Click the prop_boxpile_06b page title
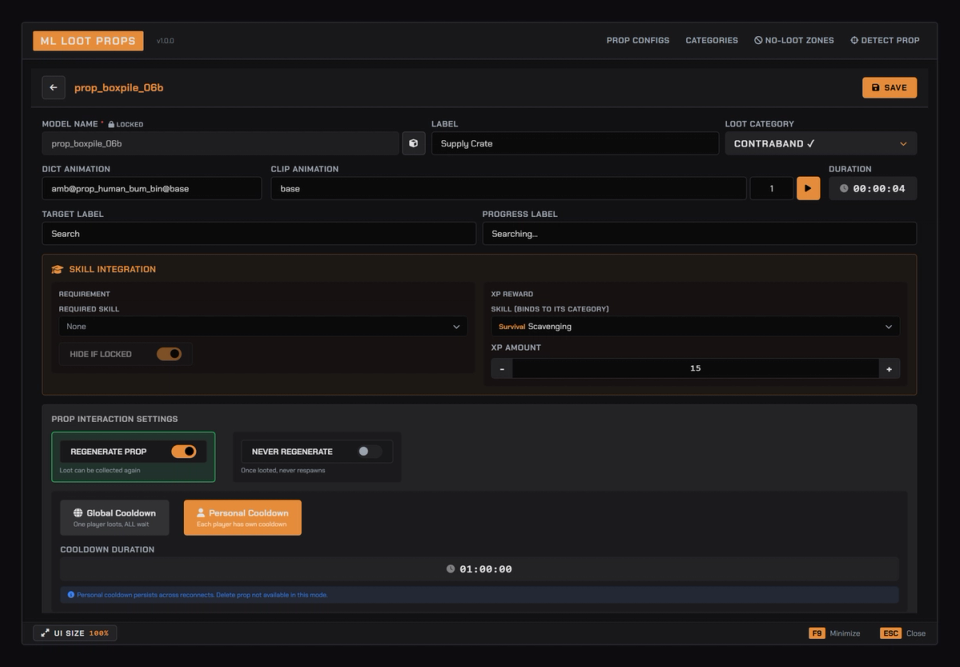This screenshot has width=960, height=667. [x=119, y=88]
